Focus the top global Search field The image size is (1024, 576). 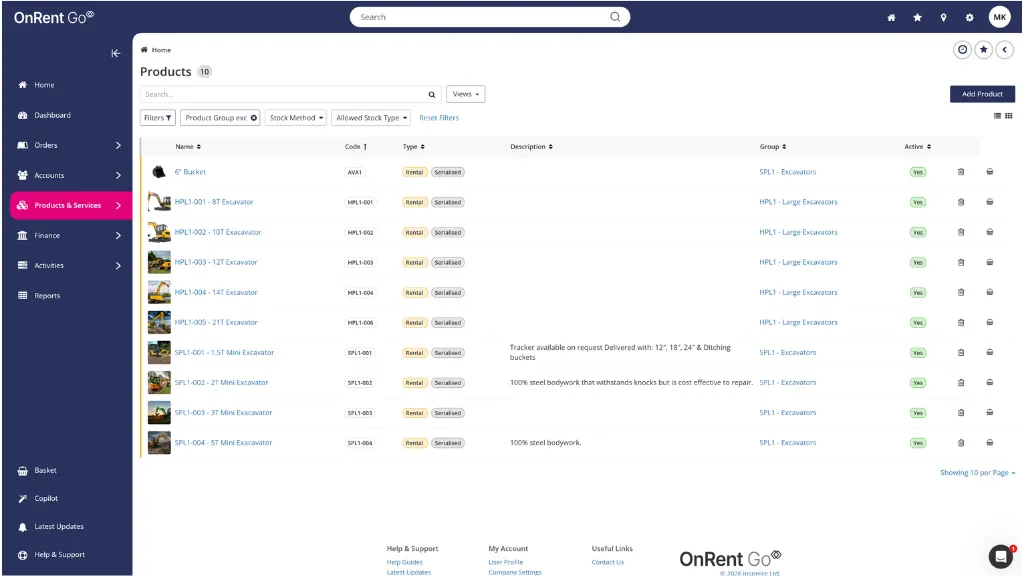tap(490, 17)
